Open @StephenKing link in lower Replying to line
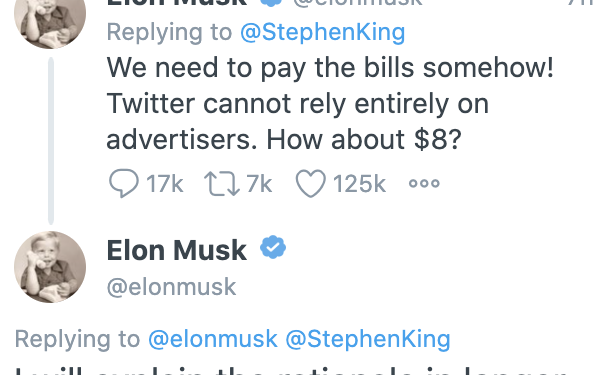The height and width of the screenshot is (375, 614). pyautogui.click(x=368, y=339)
